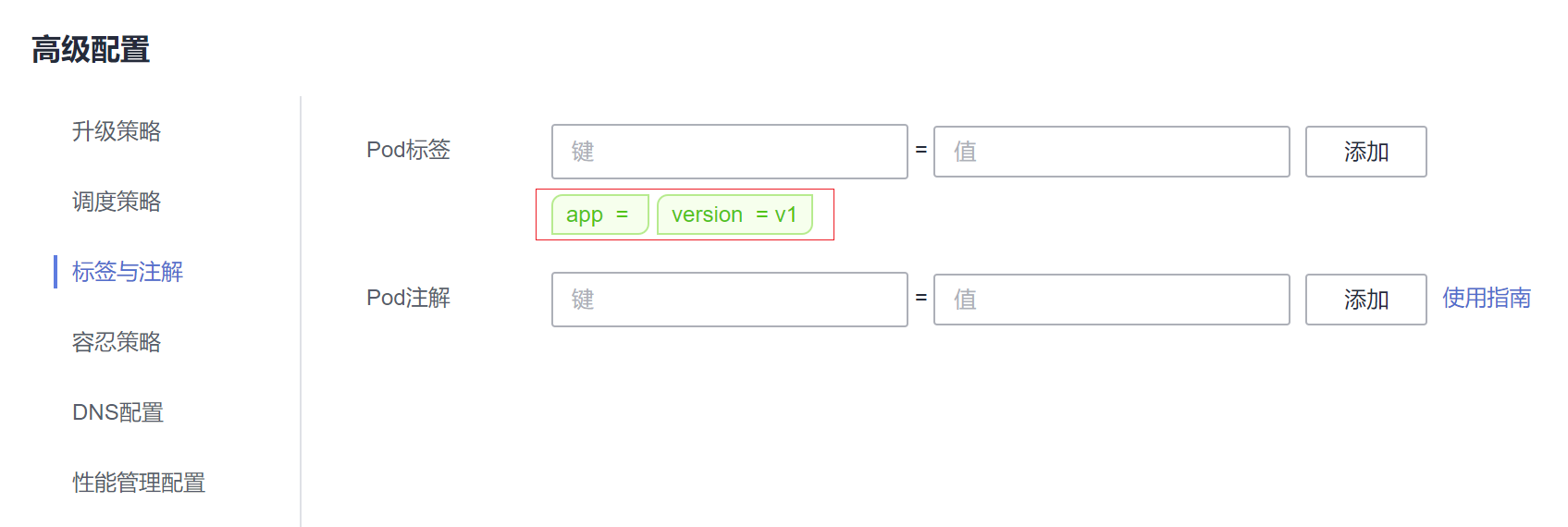Click the Pod标签 value input field
Viewport: 1568px width, 527px height.
[x=1111, y=152]
